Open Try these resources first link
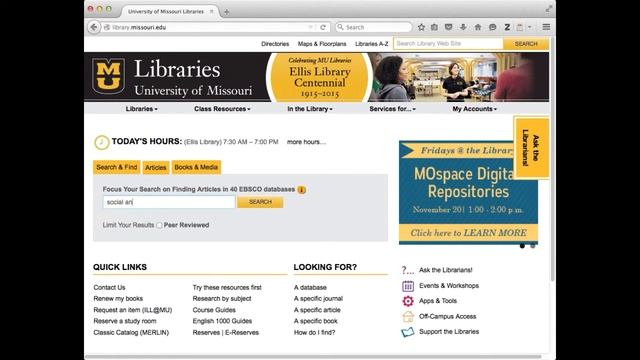This screenshot has width=640, height=360. click(227, 287)
